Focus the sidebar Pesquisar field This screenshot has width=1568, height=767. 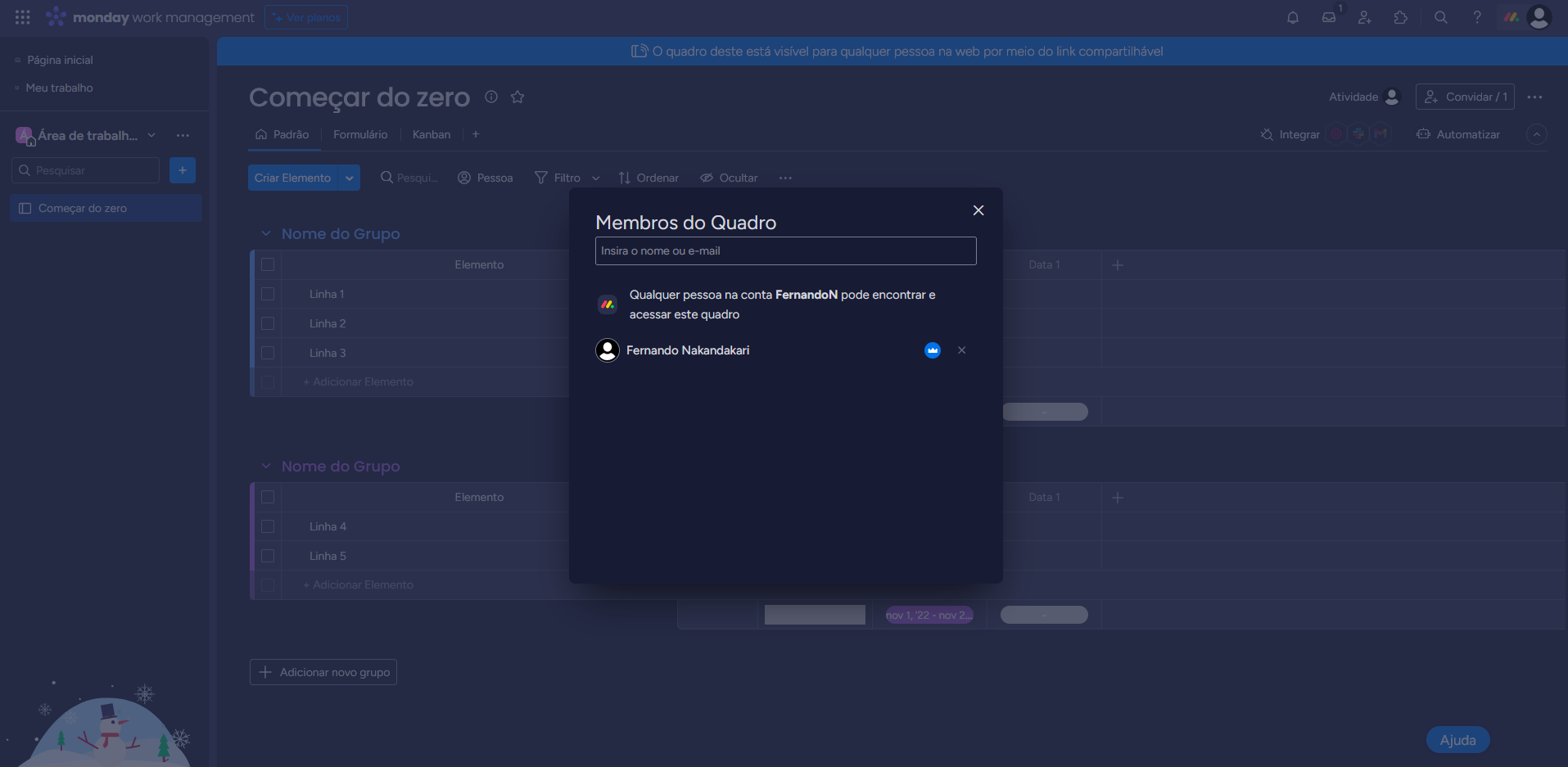[x=86, y=170]
